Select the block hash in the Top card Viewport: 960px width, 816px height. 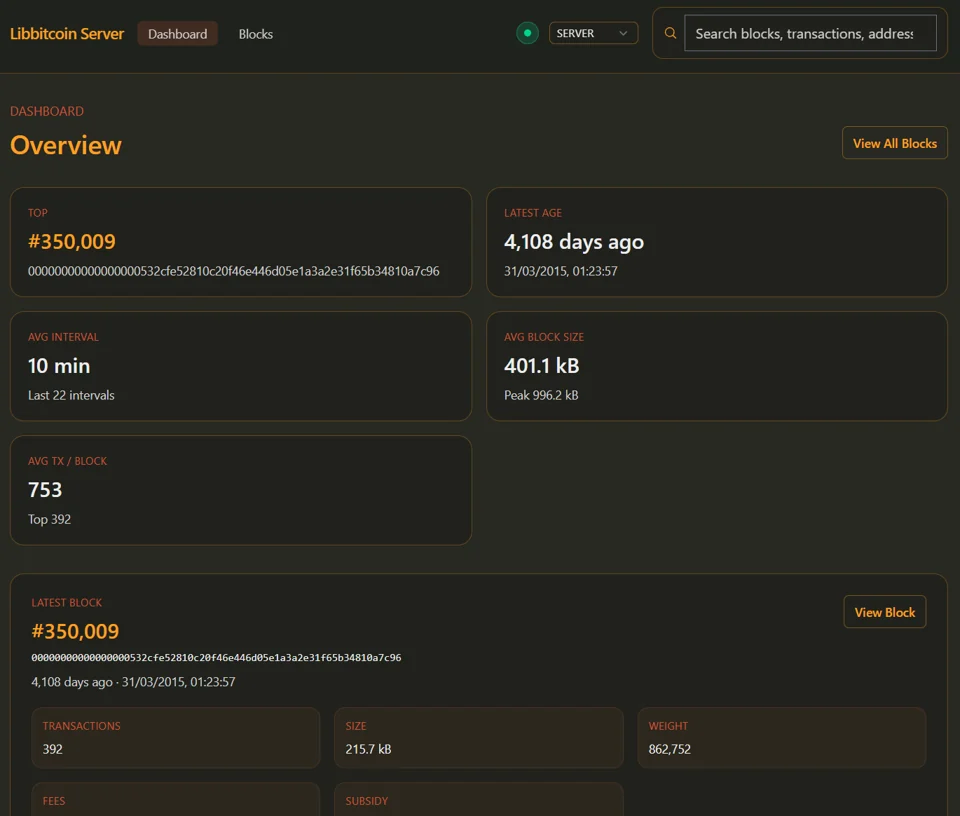pos(233,271)
